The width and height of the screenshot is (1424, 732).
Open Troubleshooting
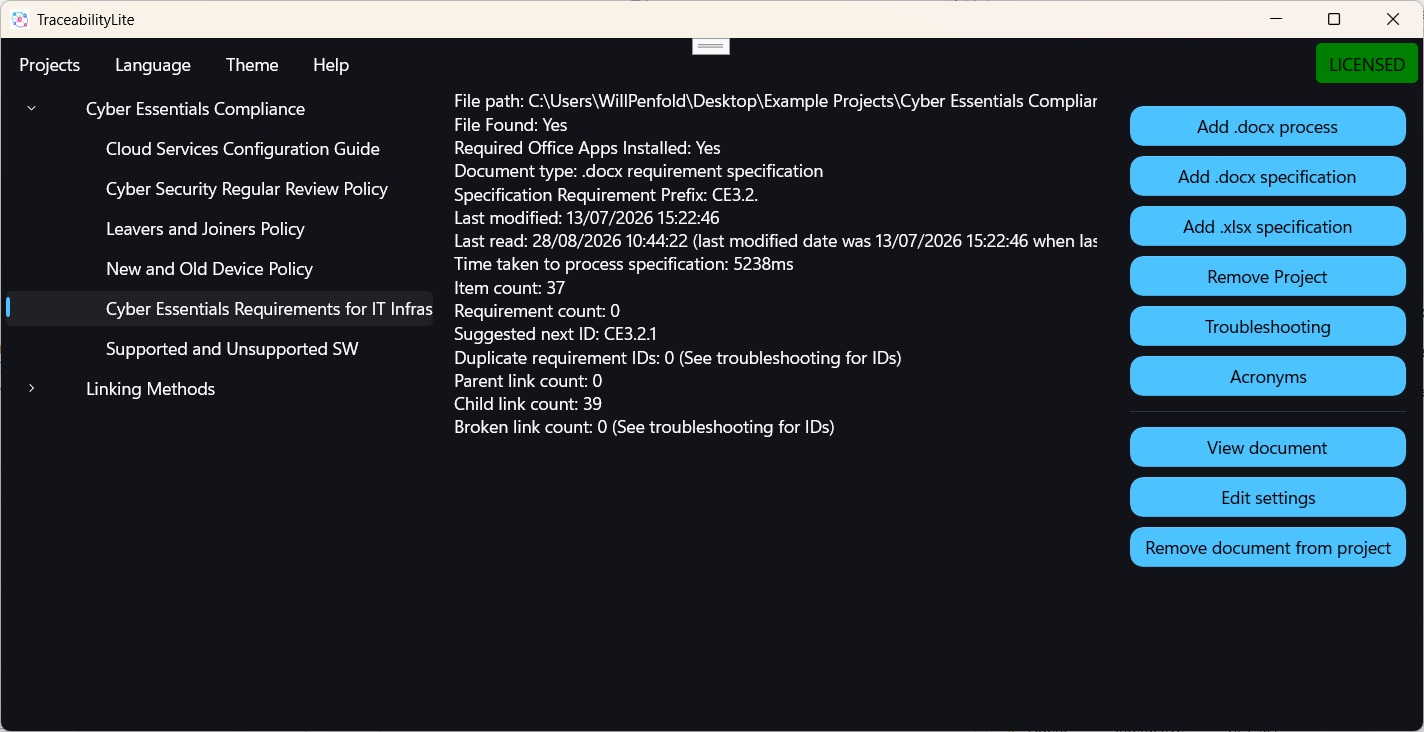[x=1267, y=327]
